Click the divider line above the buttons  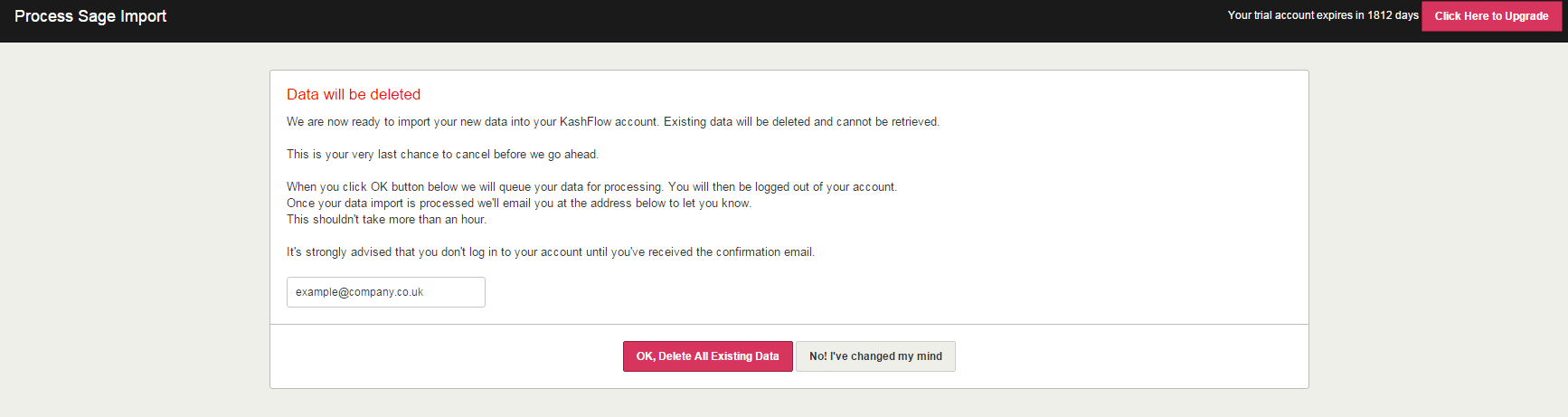(789, 324)
